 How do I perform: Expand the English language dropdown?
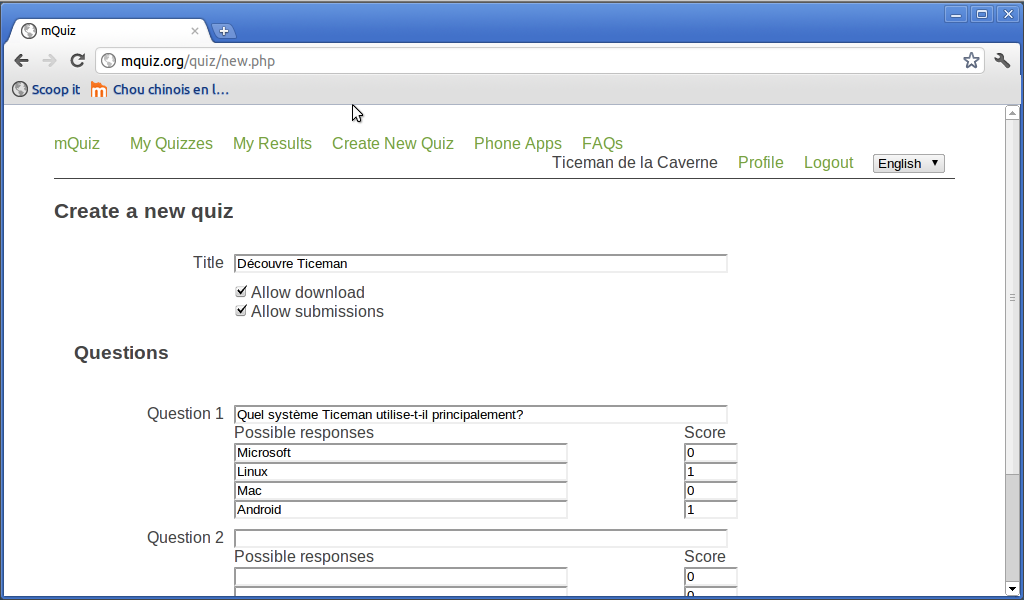(908, 163)
